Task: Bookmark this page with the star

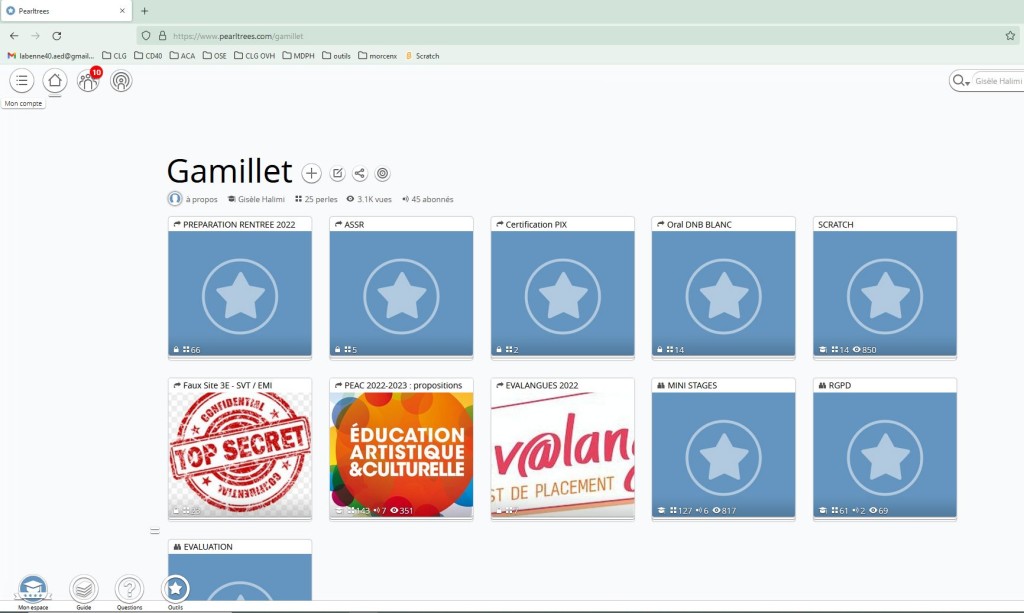Action: click(1010, 36)
